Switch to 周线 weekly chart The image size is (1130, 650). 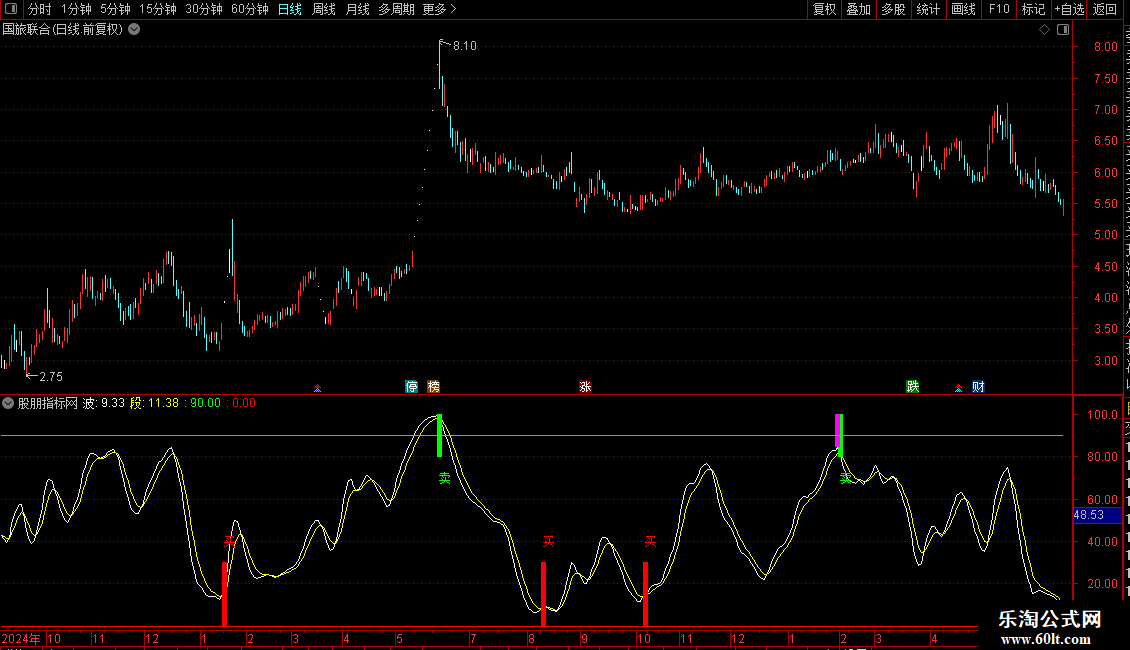tap(324, 9)
